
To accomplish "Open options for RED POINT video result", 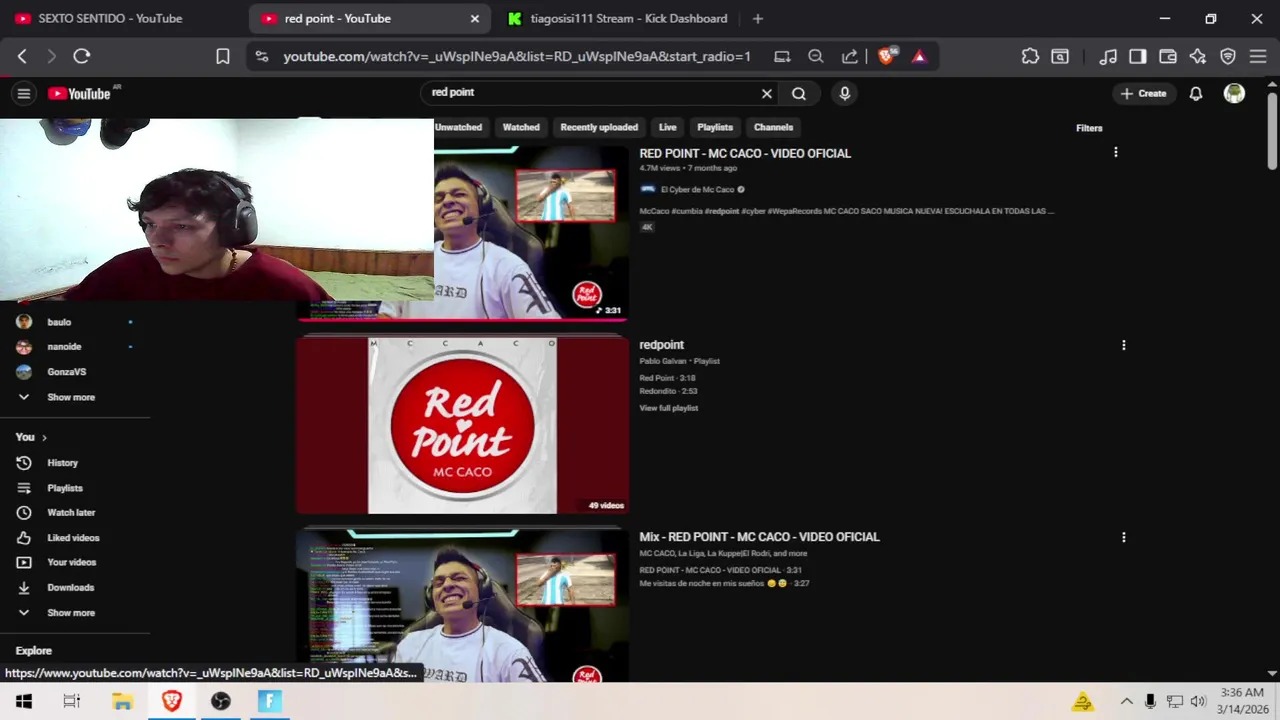I will click(x=1116, y=152).
